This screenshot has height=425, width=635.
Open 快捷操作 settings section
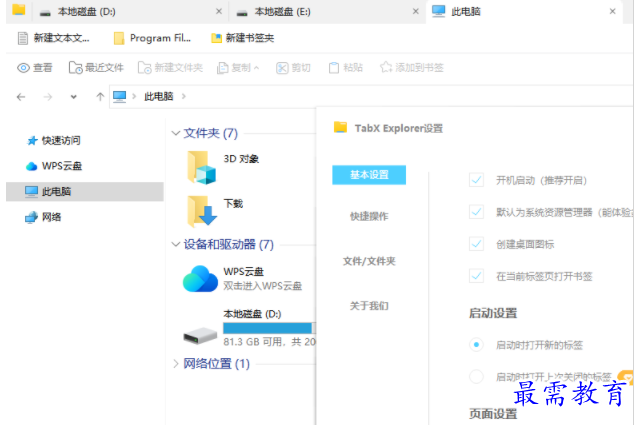(369, 216)
